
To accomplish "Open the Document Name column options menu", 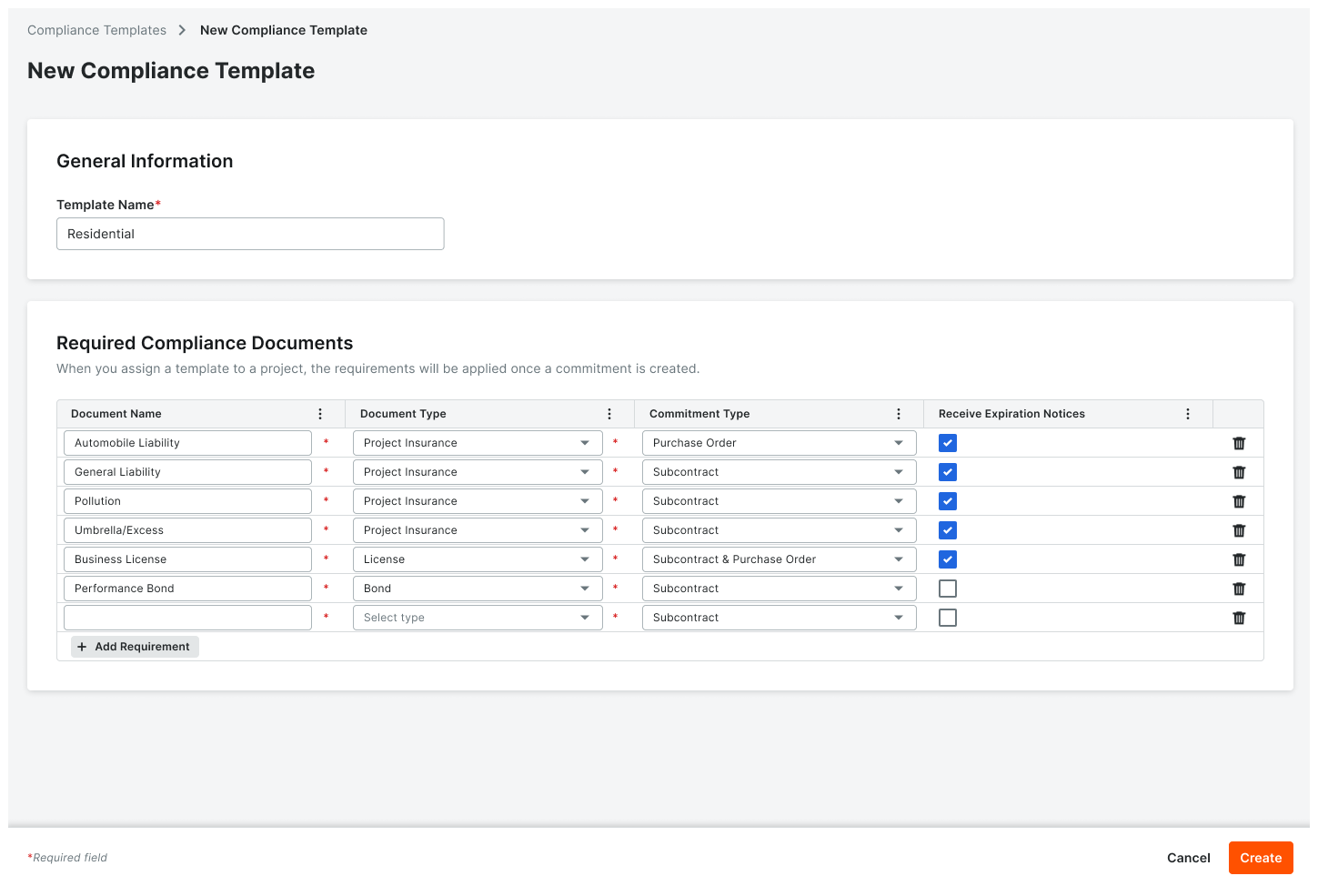I will coord(320,413).
